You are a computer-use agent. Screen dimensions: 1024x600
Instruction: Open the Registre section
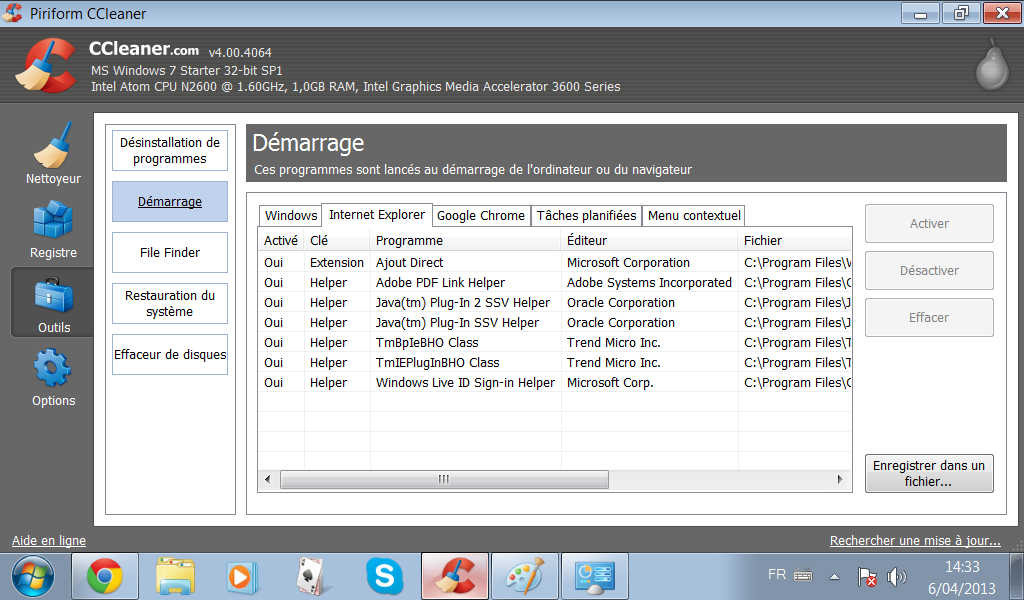pos(53,229)
